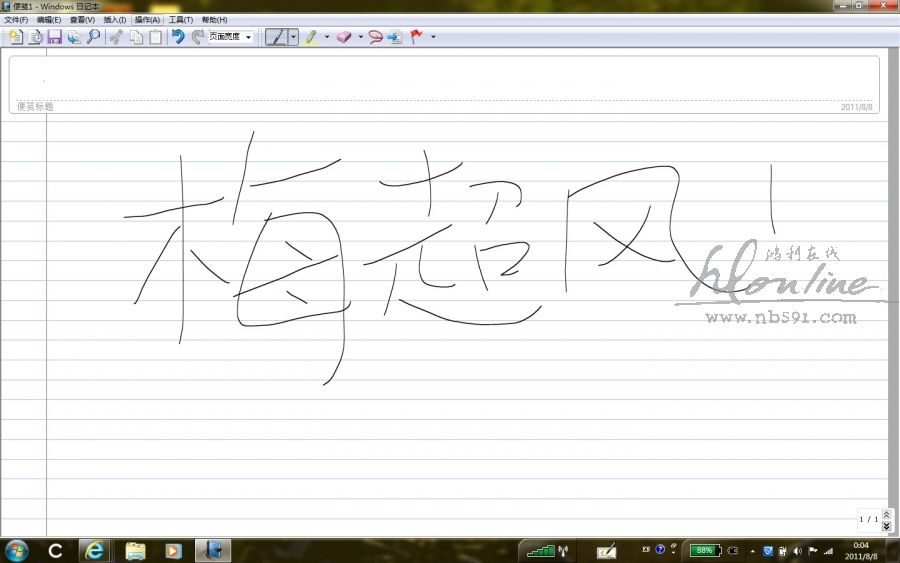Show hidden system tray icons
The image size is (900, 563).
coord(752,550)
